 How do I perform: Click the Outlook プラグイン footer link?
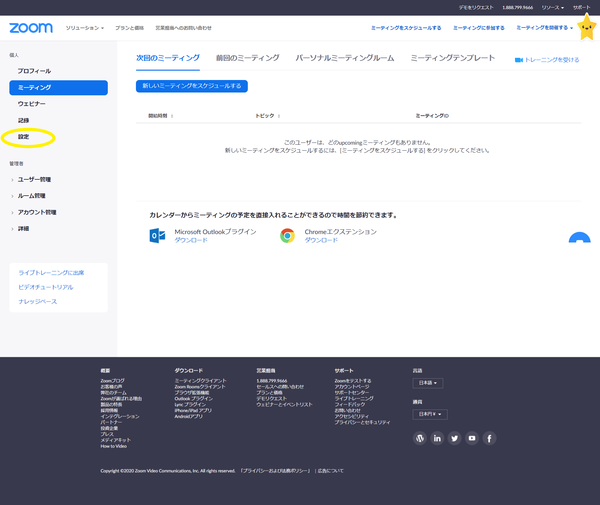[x=194, y=399]
